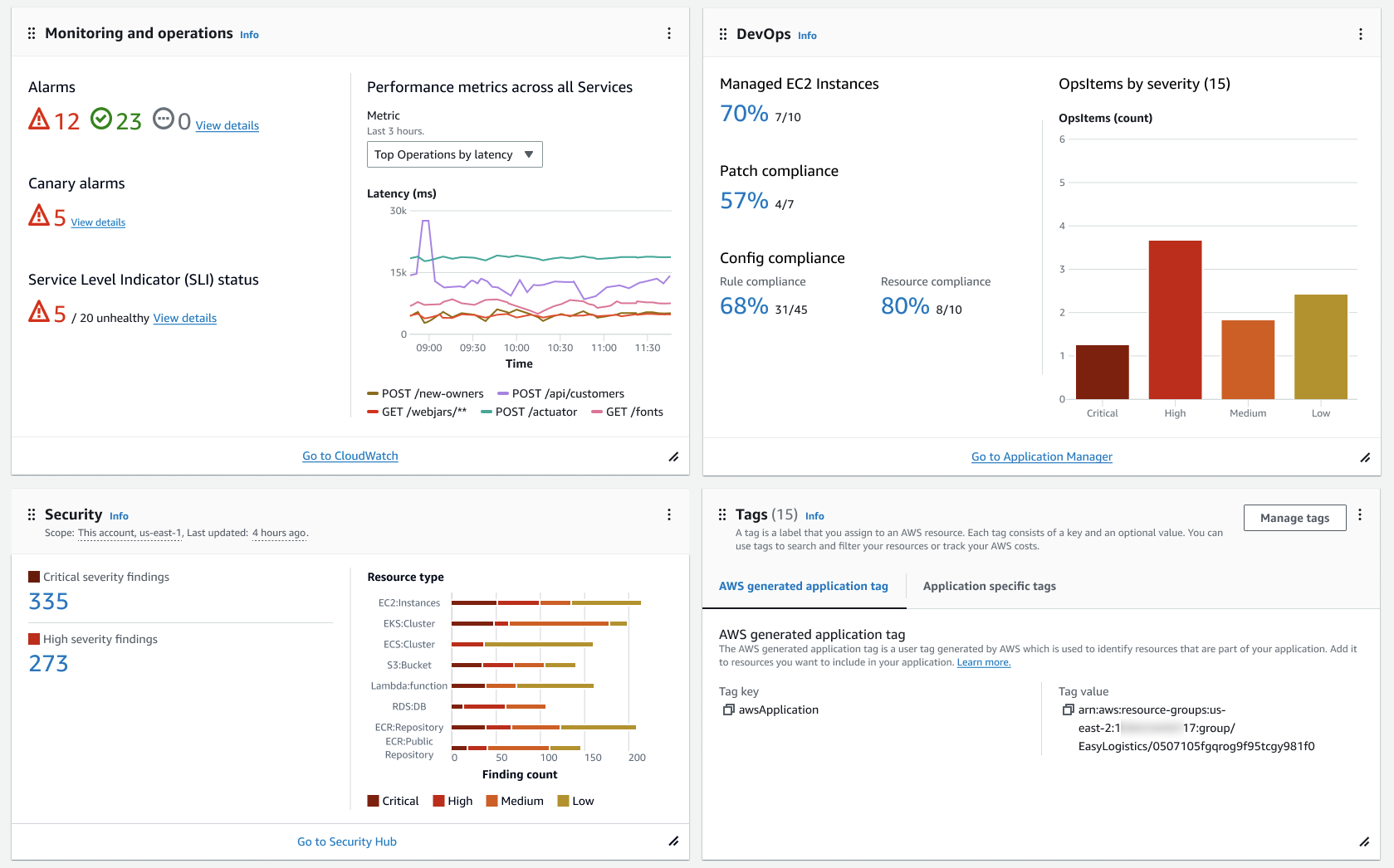Grab the drag handle on the Security widget

tap(32, 514)
